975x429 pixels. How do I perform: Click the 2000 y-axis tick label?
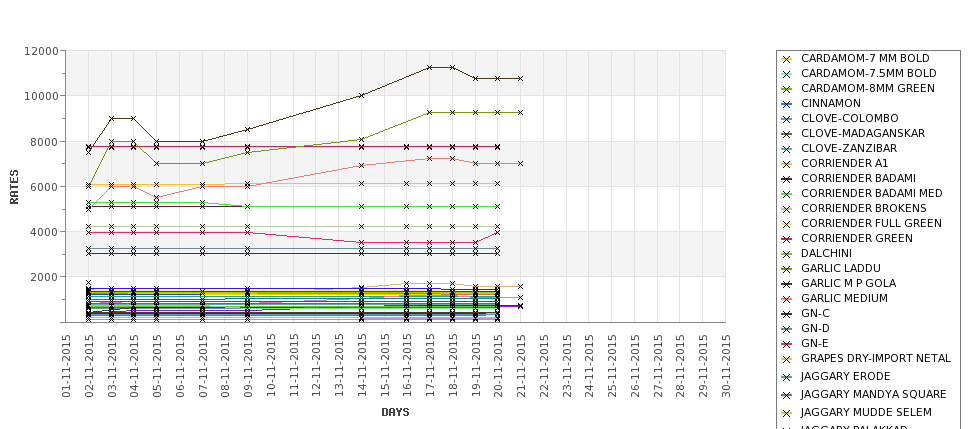point(45,277)
